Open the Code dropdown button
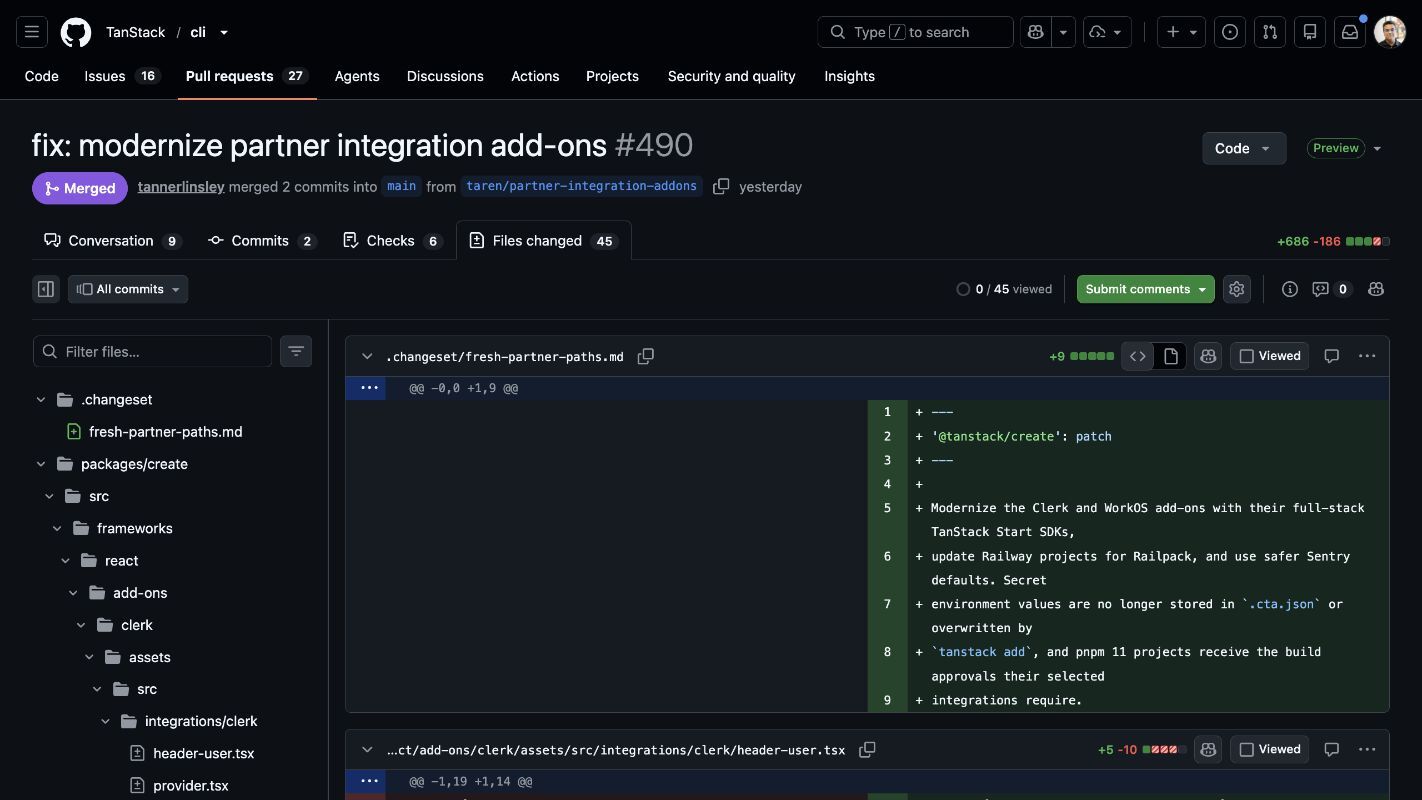Screen dimensions: 1422x800 [1244, 148]
